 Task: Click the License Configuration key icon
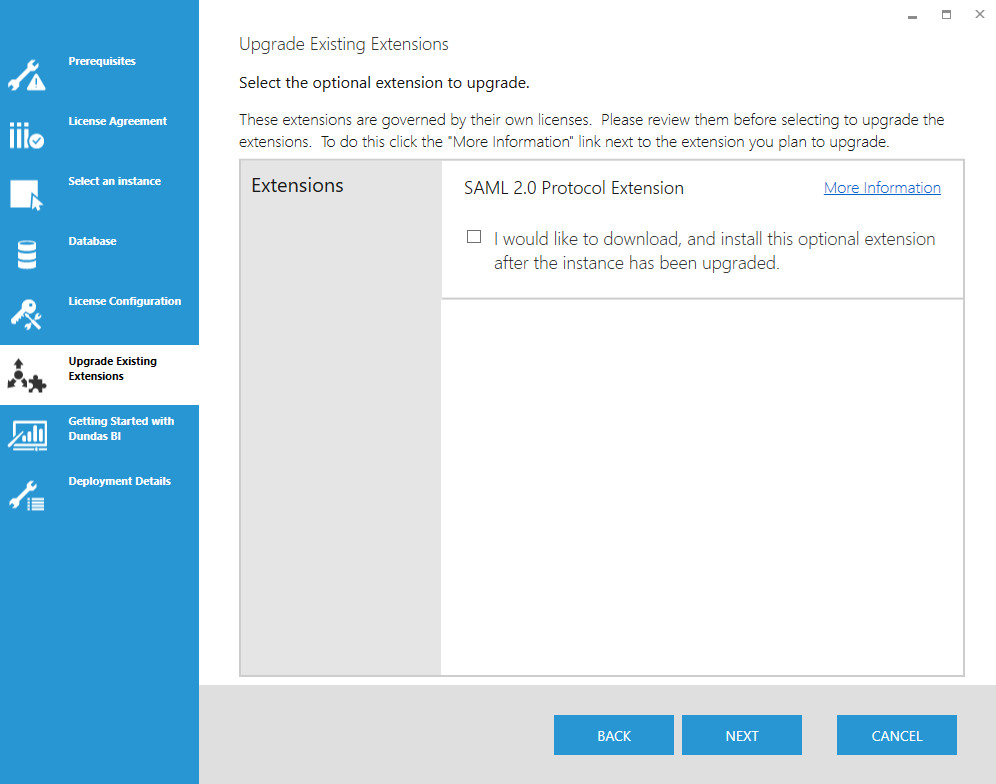[x=27, y=314]
